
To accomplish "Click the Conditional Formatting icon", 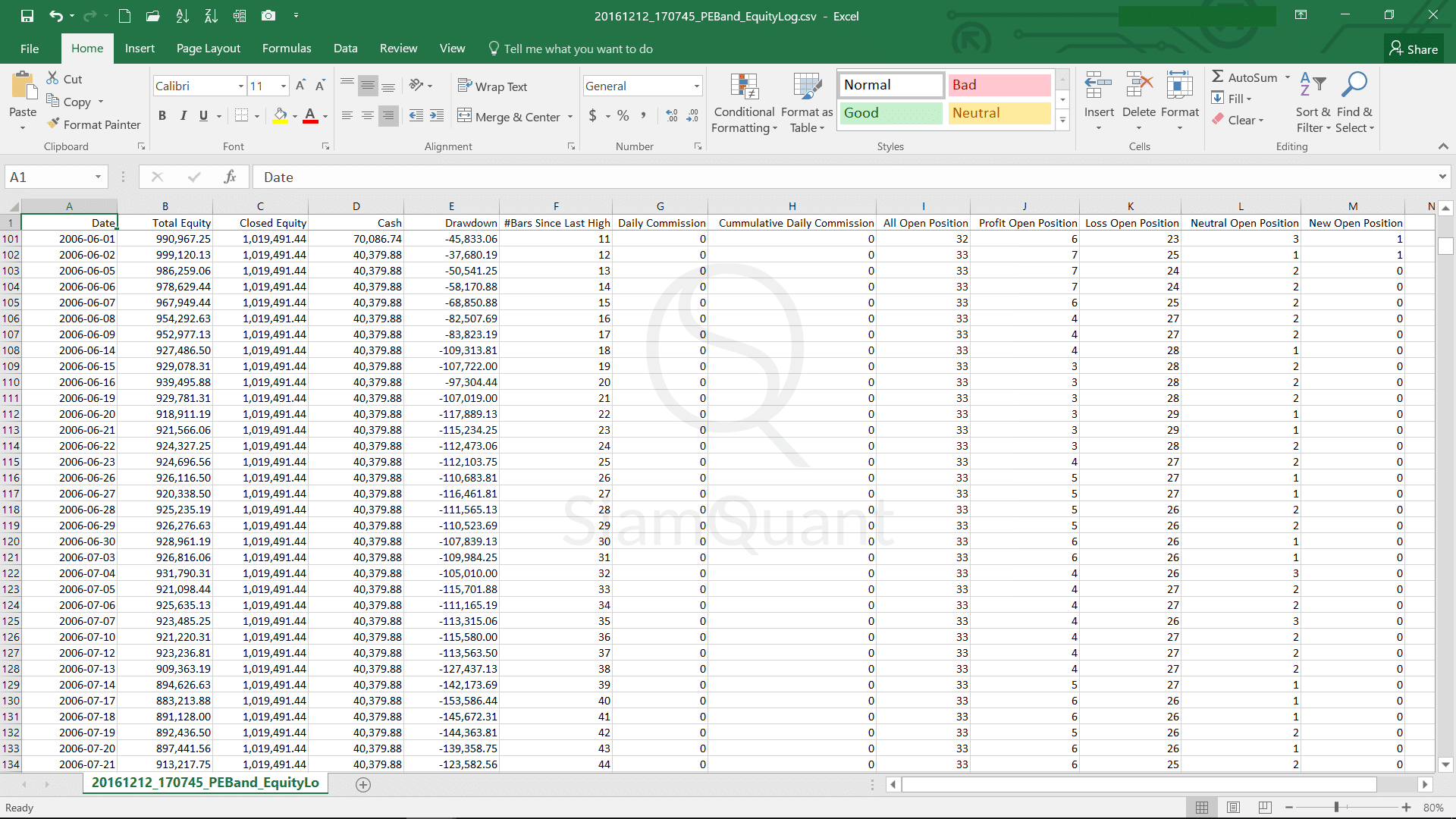I will coord(744,87).
